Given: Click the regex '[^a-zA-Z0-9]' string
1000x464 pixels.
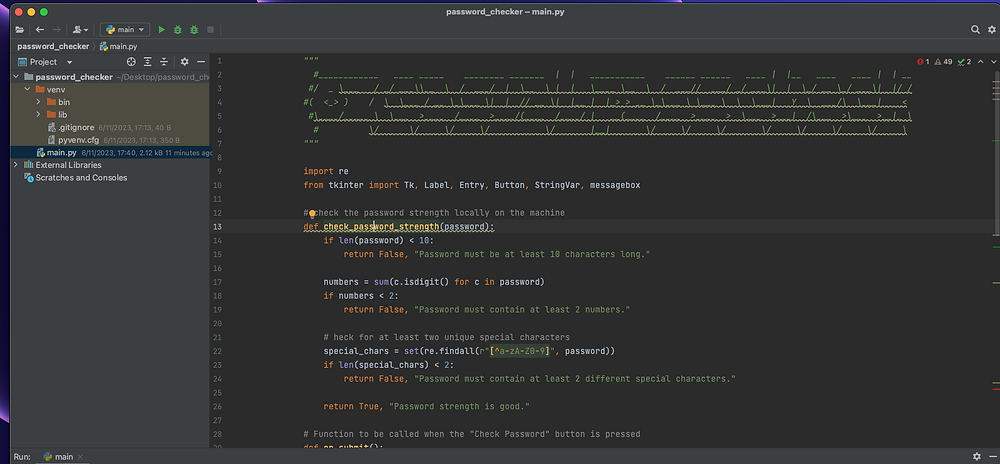Looking at the screenshot, I should 519,351.
